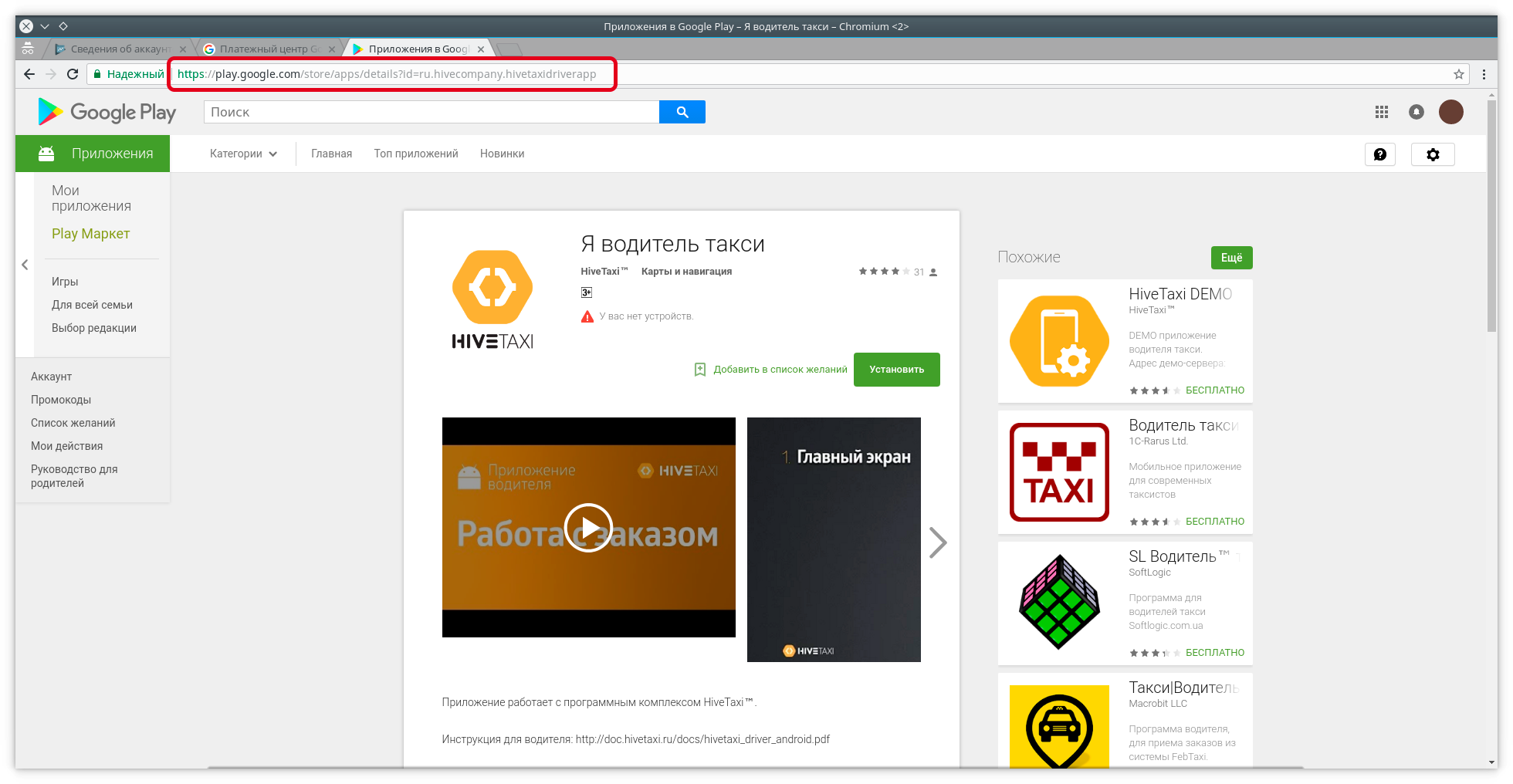Open the settings gear button
The height and width of the screenshot is (784, 1513).
click(x=1433, y=154)
